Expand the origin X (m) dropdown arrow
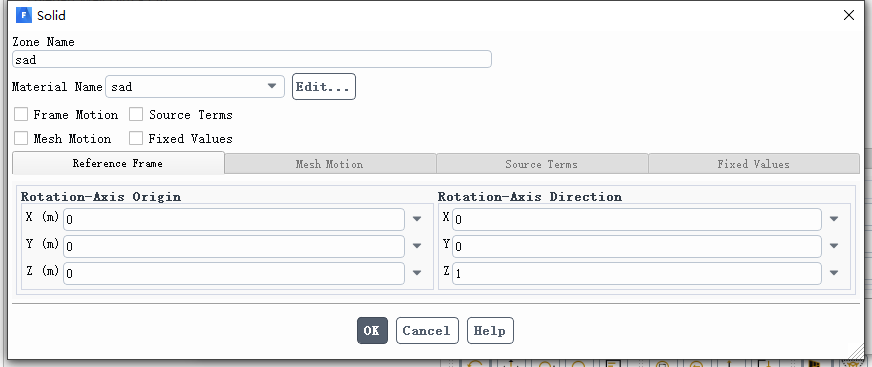 click(x=417, y=219)
